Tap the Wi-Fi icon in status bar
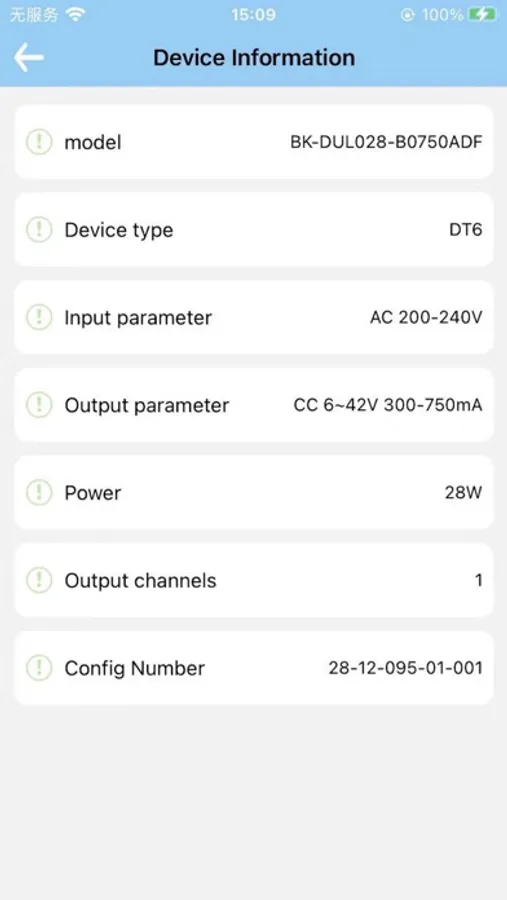Image resolution: width=507 pixels, height=900 pixels. coord(75,14)
